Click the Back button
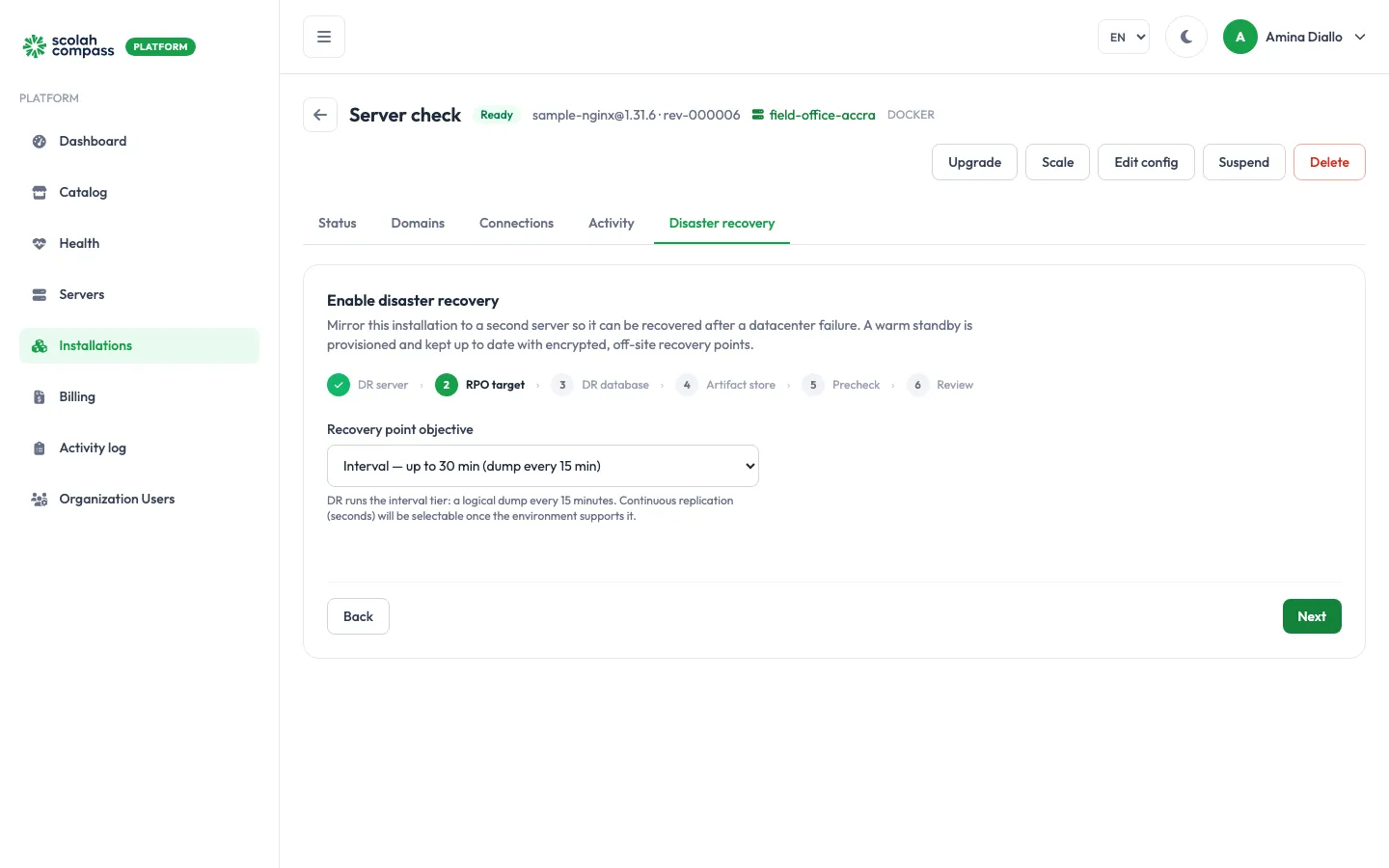This screenshot has height=868, width=1389. click(358, 616)
